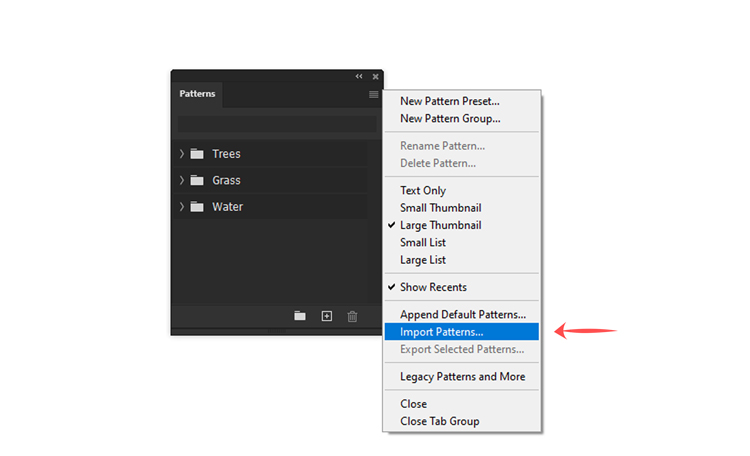Close the Patterns panel with X icon
750x456 pixels.
click(x=375, y=77)
